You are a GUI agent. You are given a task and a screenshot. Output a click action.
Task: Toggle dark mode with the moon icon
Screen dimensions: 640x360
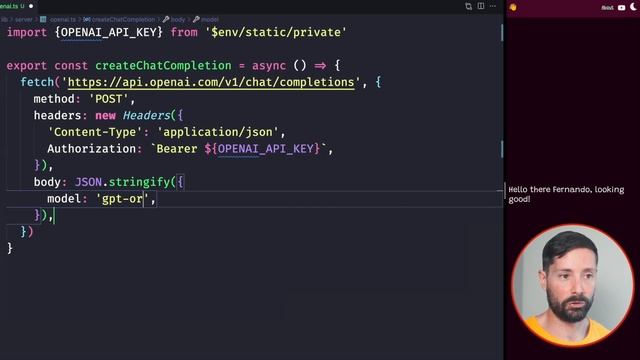click(x=634, y=7)
